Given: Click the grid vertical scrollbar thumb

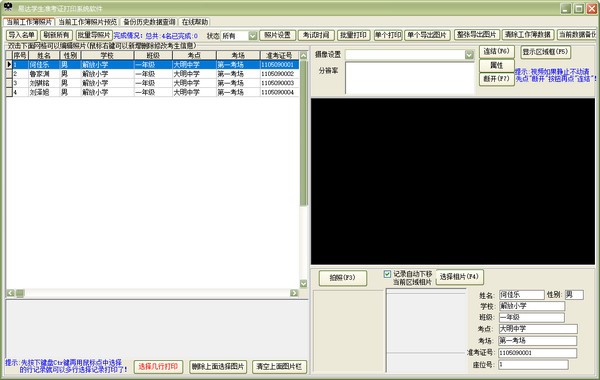Looking at the screenshot, I should tap(303, 133).
